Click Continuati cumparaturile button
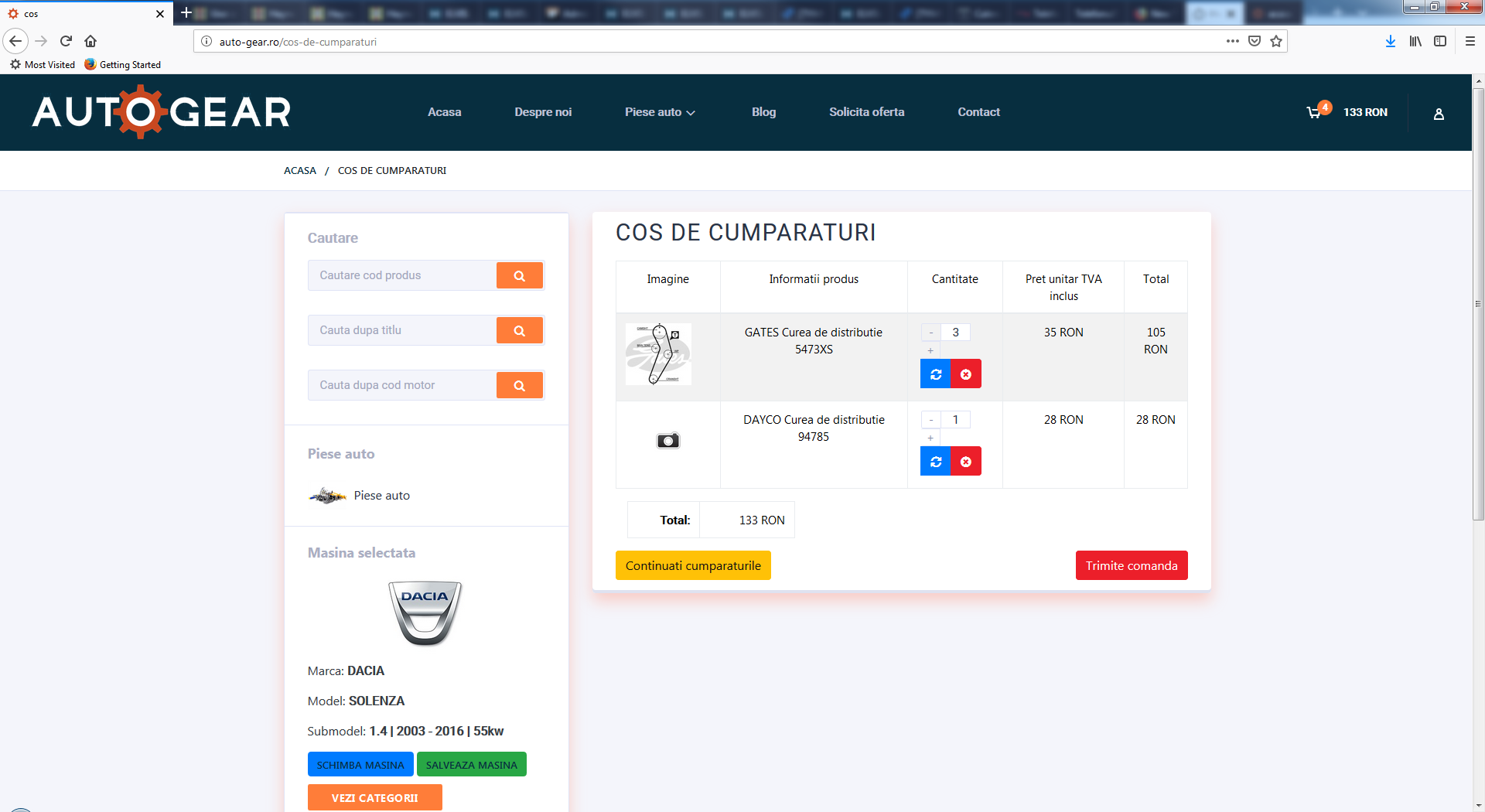This screenshot has height=812, width=1485. click(693, 565)
